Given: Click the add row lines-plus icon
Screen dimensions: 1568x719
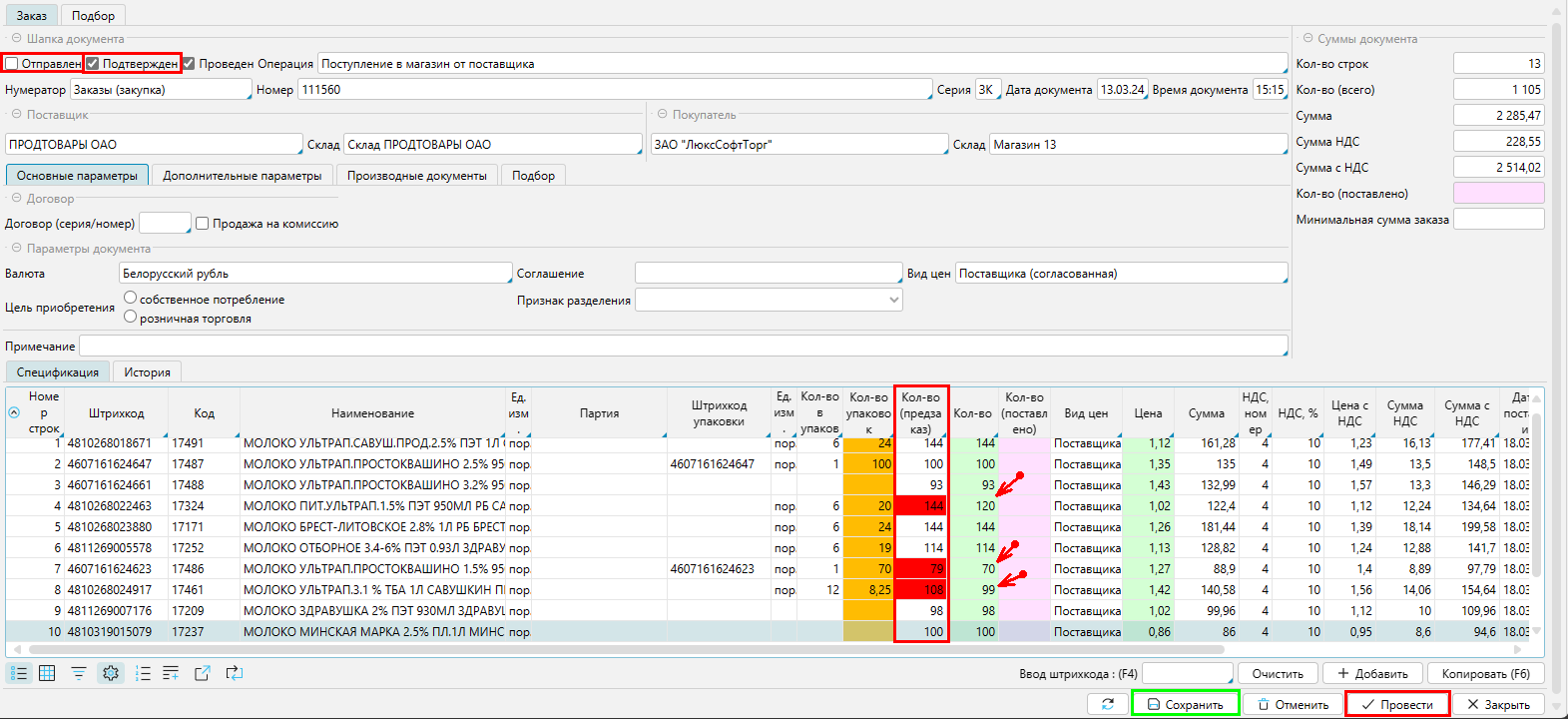Looking at the screenshot, I should coord(171,673).
